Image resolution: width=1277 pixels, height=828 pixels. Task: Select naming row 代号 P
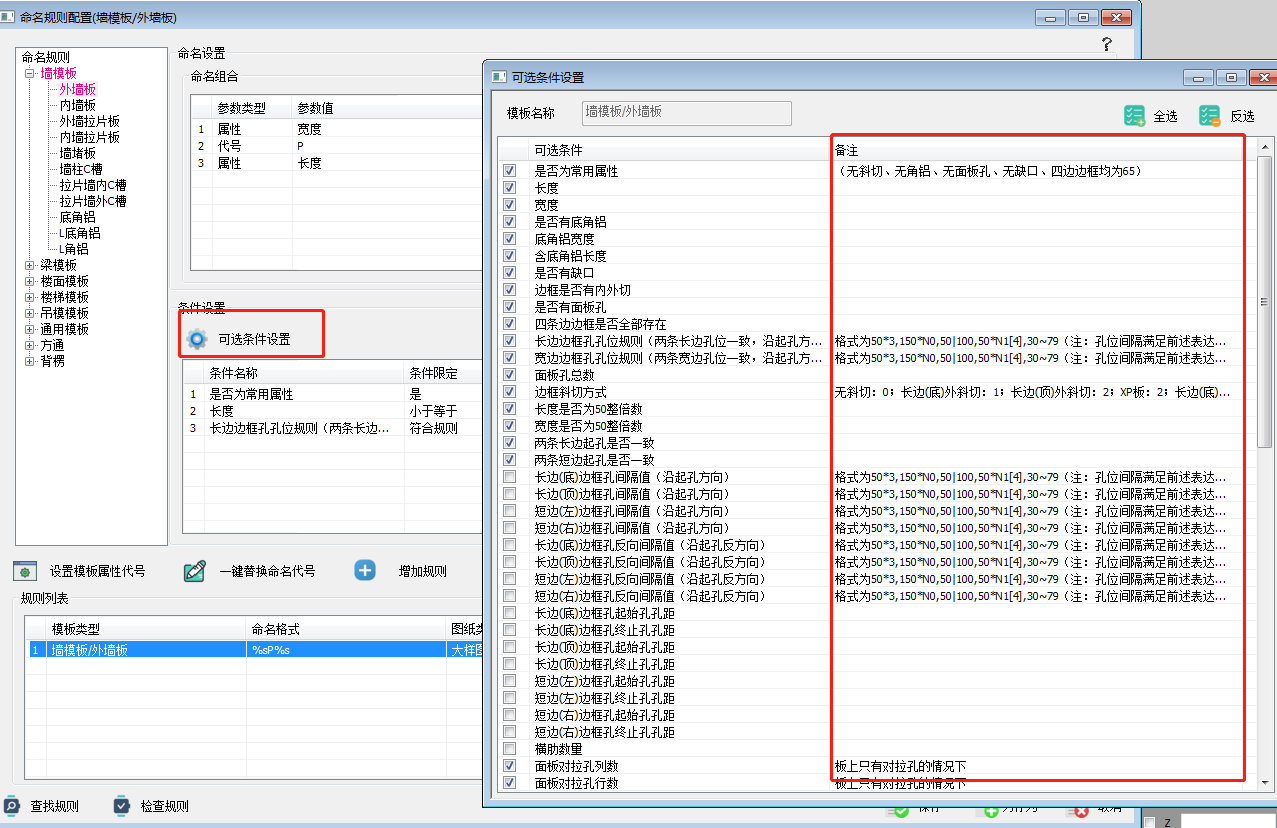click(336, 146)
